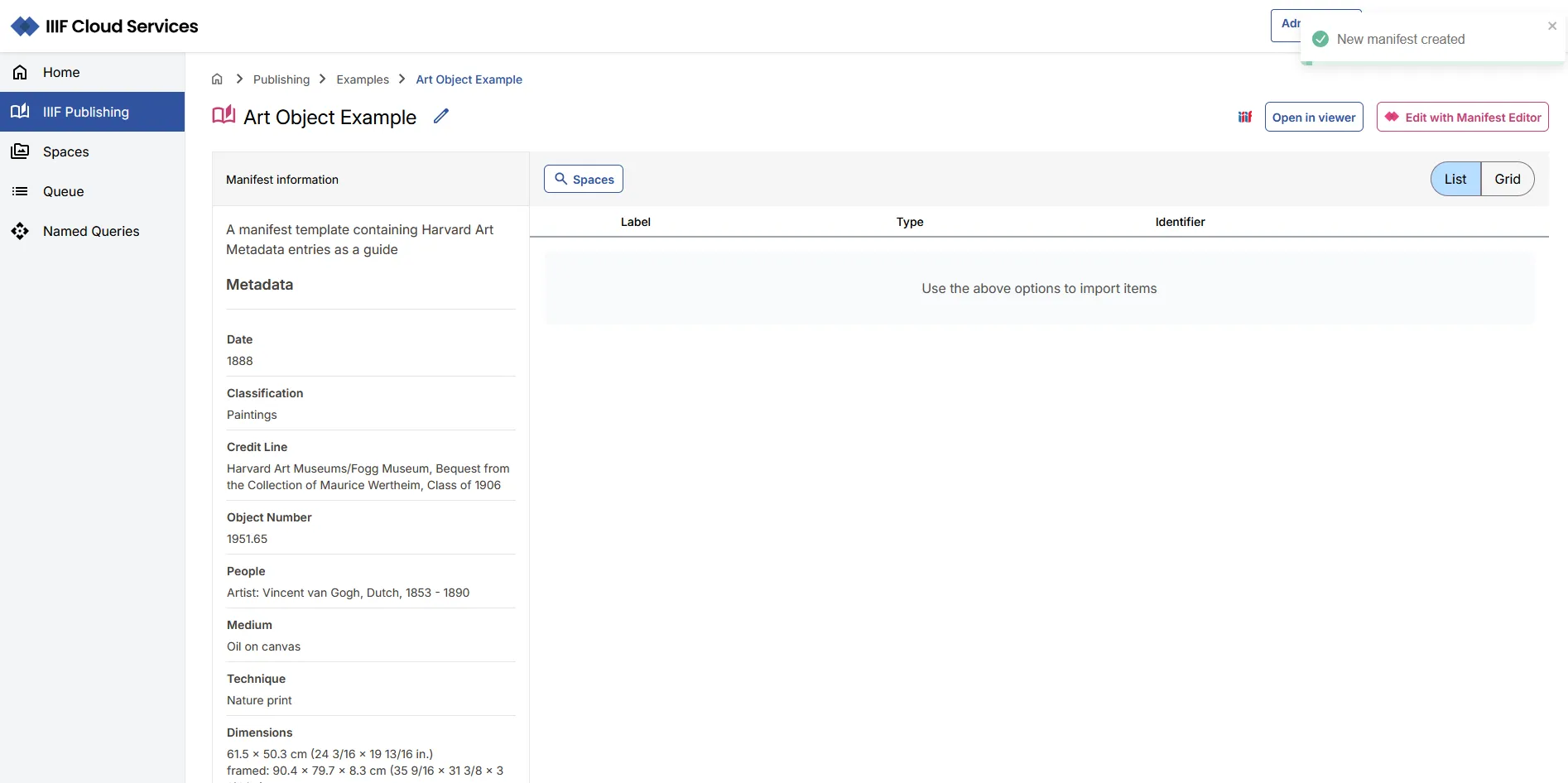This screenshot has height=783, width=1568.
Task: Switch the items view to Grid
Action: point(1507,178)
